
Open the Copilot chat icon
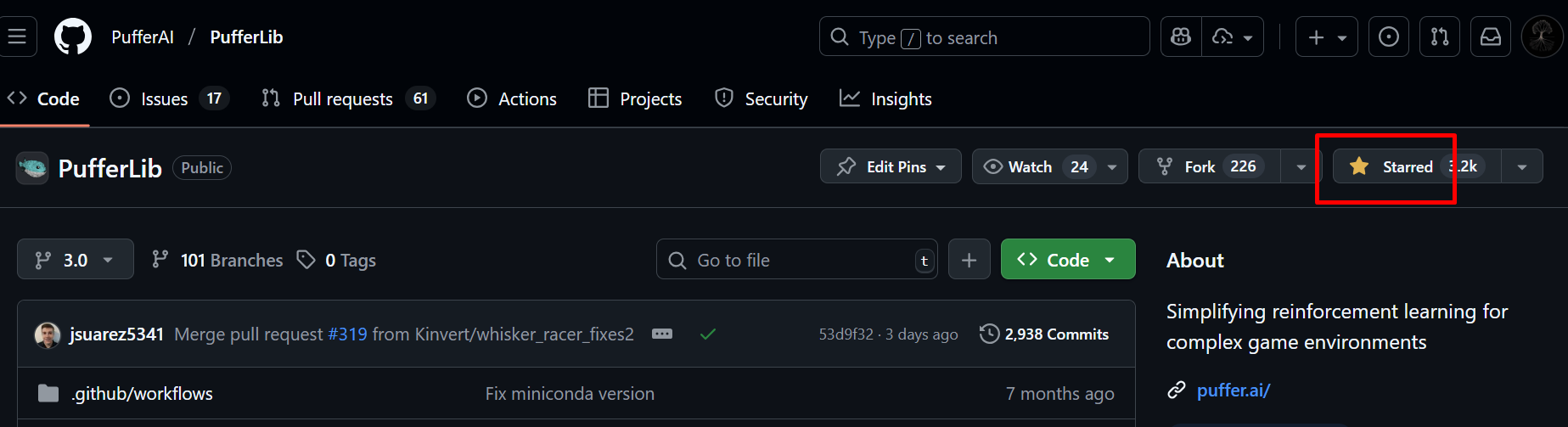[1181, 37]
